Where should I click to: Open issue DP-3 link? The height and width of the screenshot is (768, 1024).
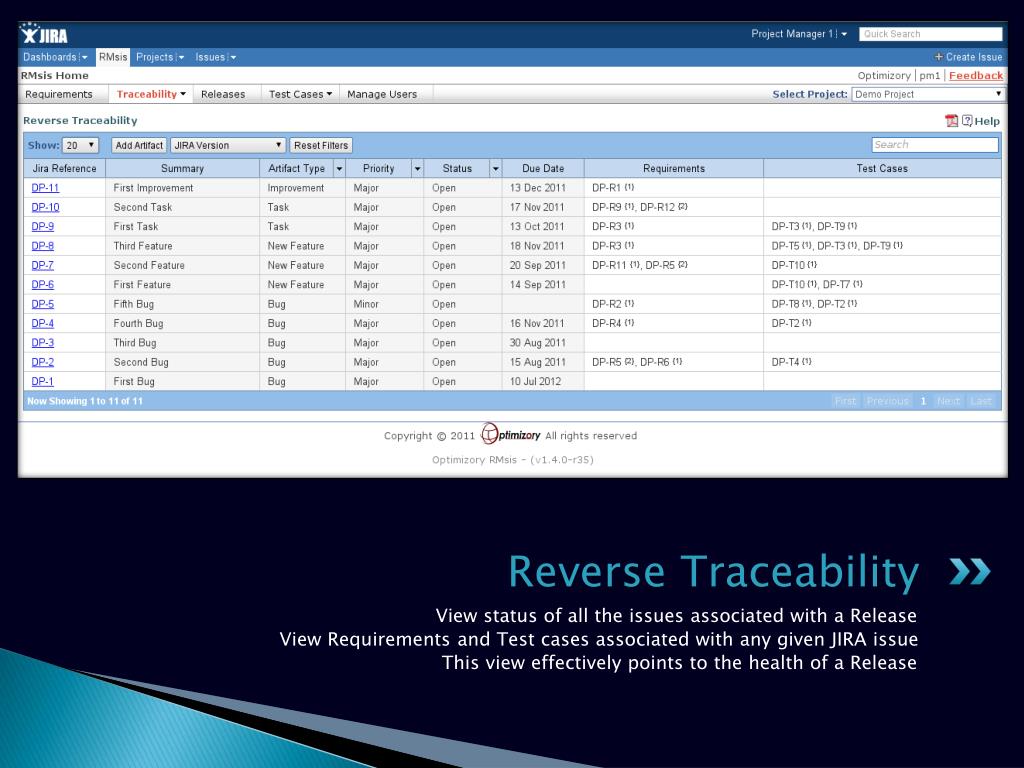[42, 343]
